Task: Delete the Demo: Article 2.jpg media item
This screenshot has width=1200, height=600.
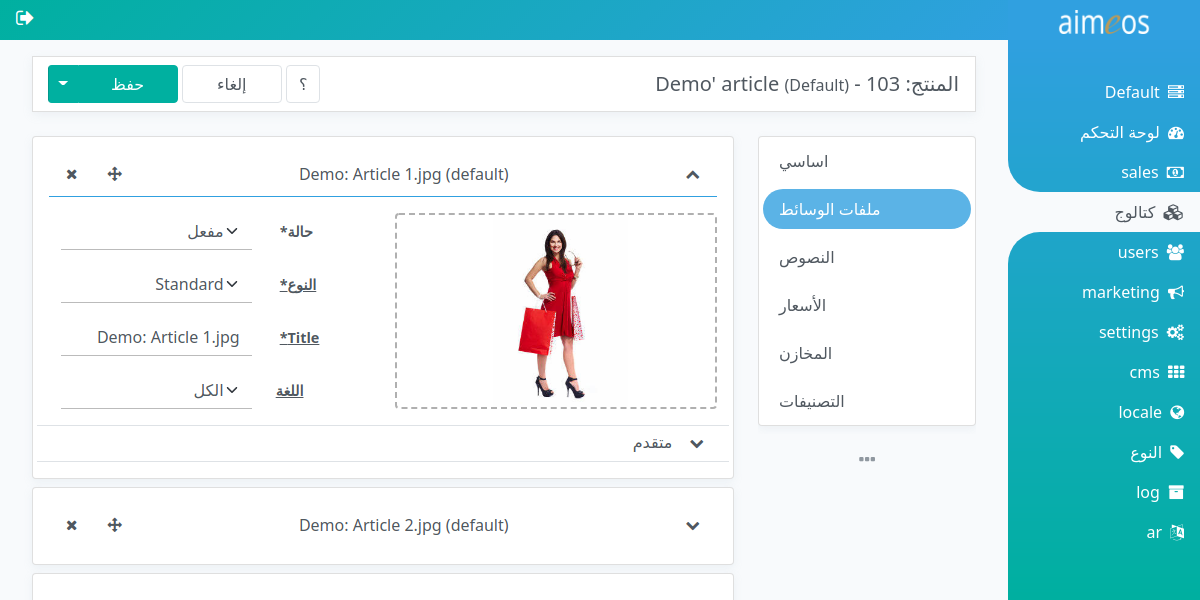Action: (72, 525)
